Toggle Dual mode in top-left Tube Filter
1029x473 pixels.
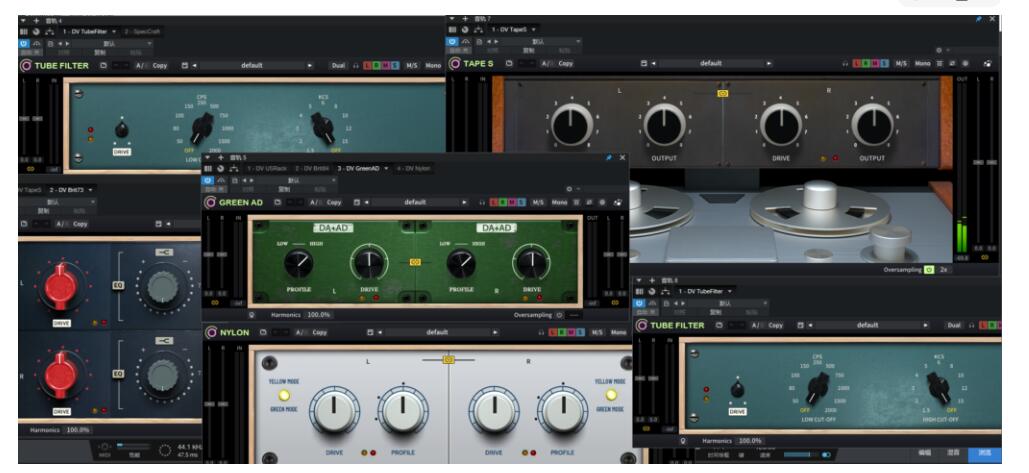pyautogui.click(x=339, y=66)
